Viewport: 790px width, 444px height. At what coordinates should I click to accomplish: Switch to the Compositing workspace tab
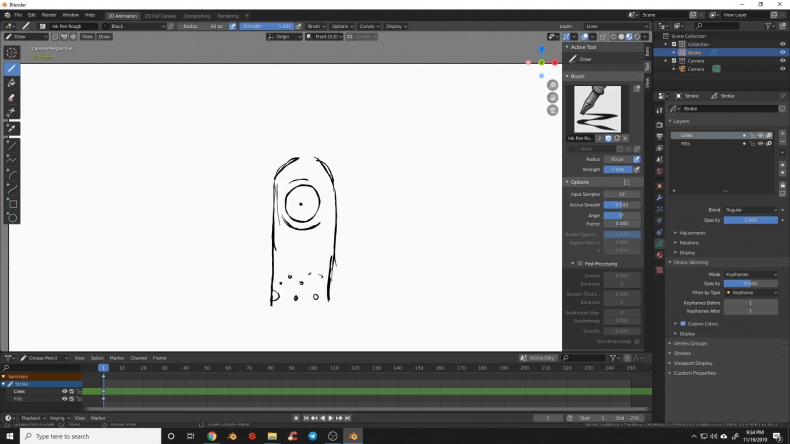pyautogui.click(x=198, y=15)
